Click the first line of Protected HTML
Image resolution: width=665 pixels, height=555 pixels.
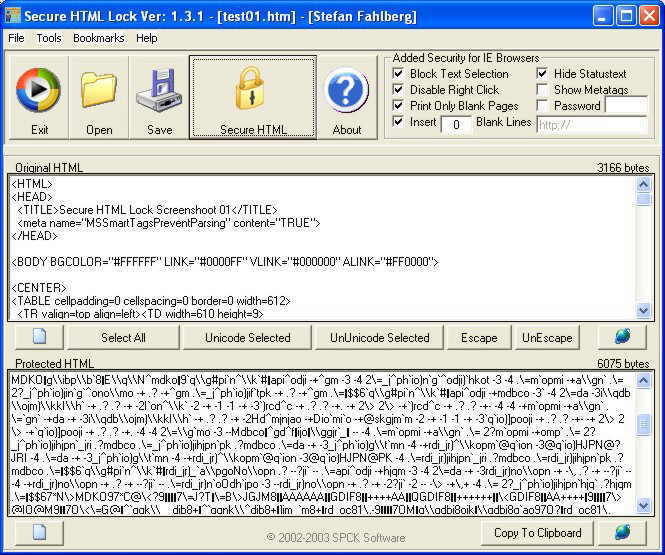[317, 380]
